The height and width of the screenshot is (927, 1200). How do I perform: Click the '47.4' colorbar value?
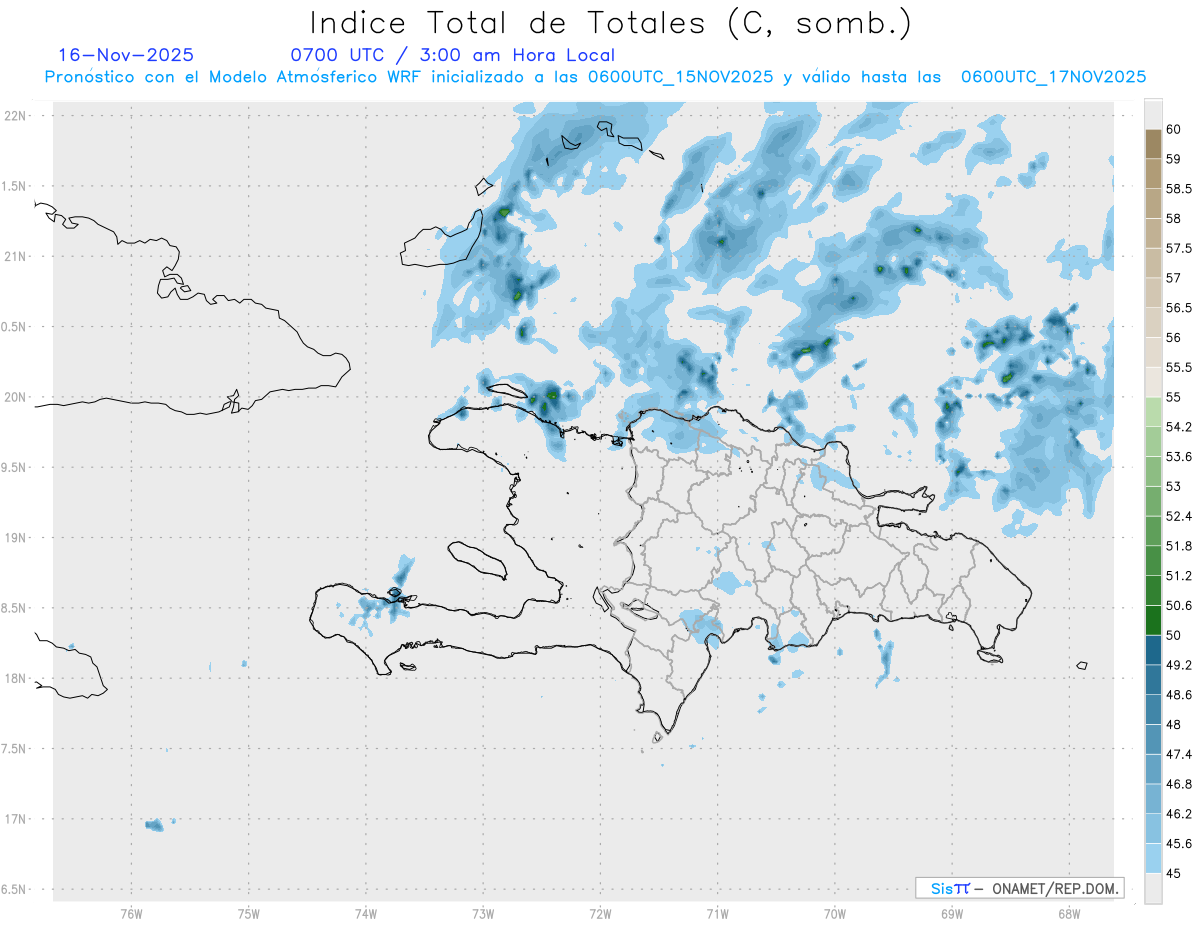coord(1179,754)
